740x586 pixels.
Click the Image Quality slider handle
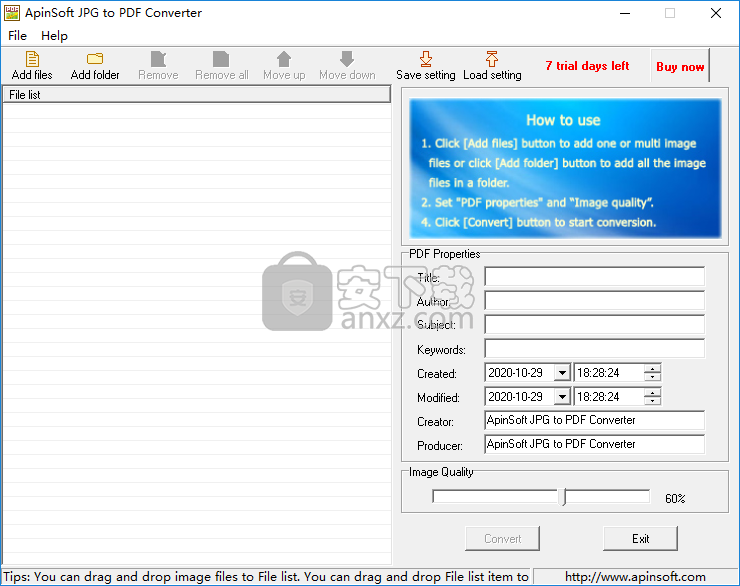pyautogui.click(x=562, y=497)
